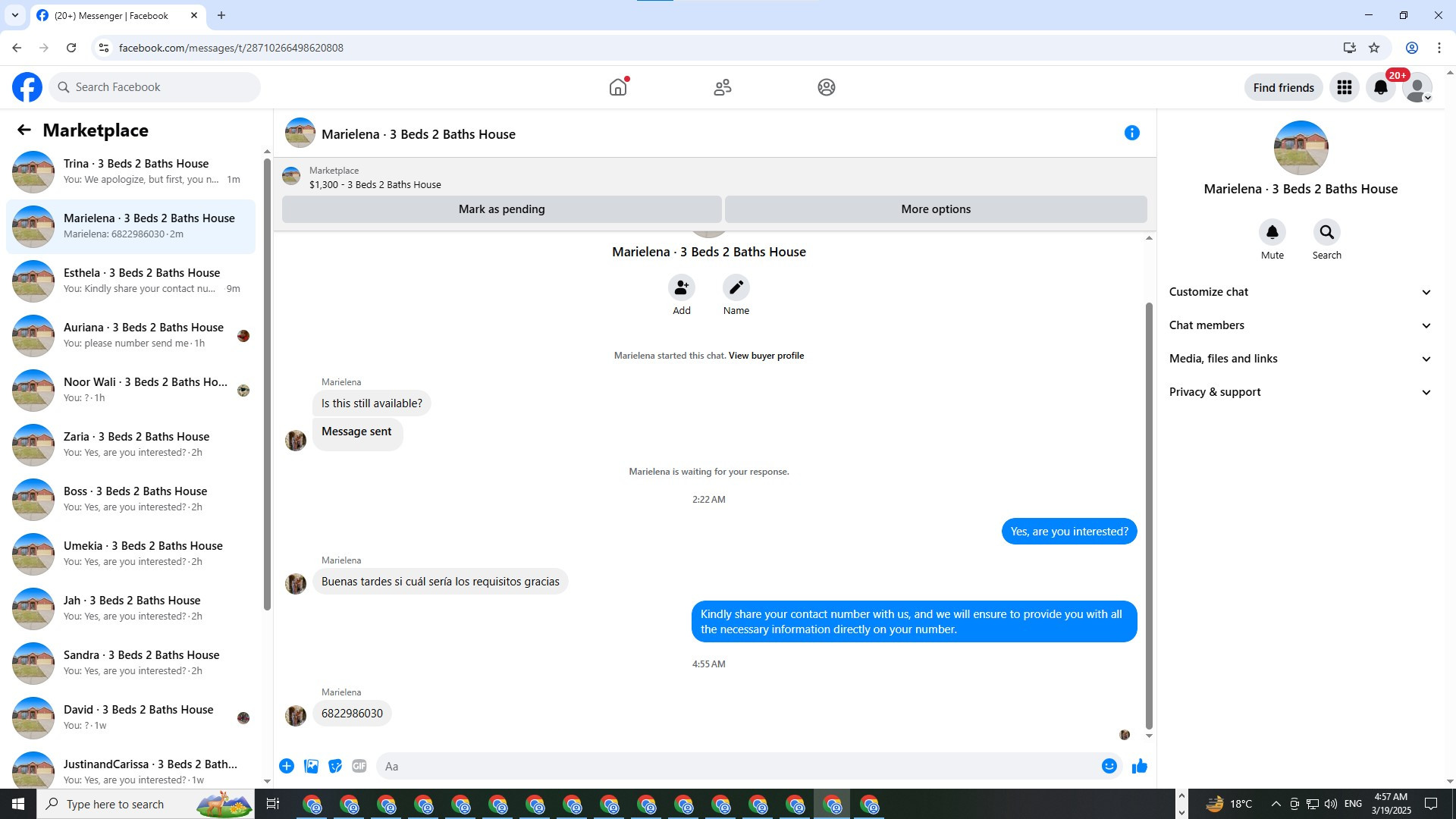1456x819 pixels.
Task: Click the More options button
Action: 936,209
